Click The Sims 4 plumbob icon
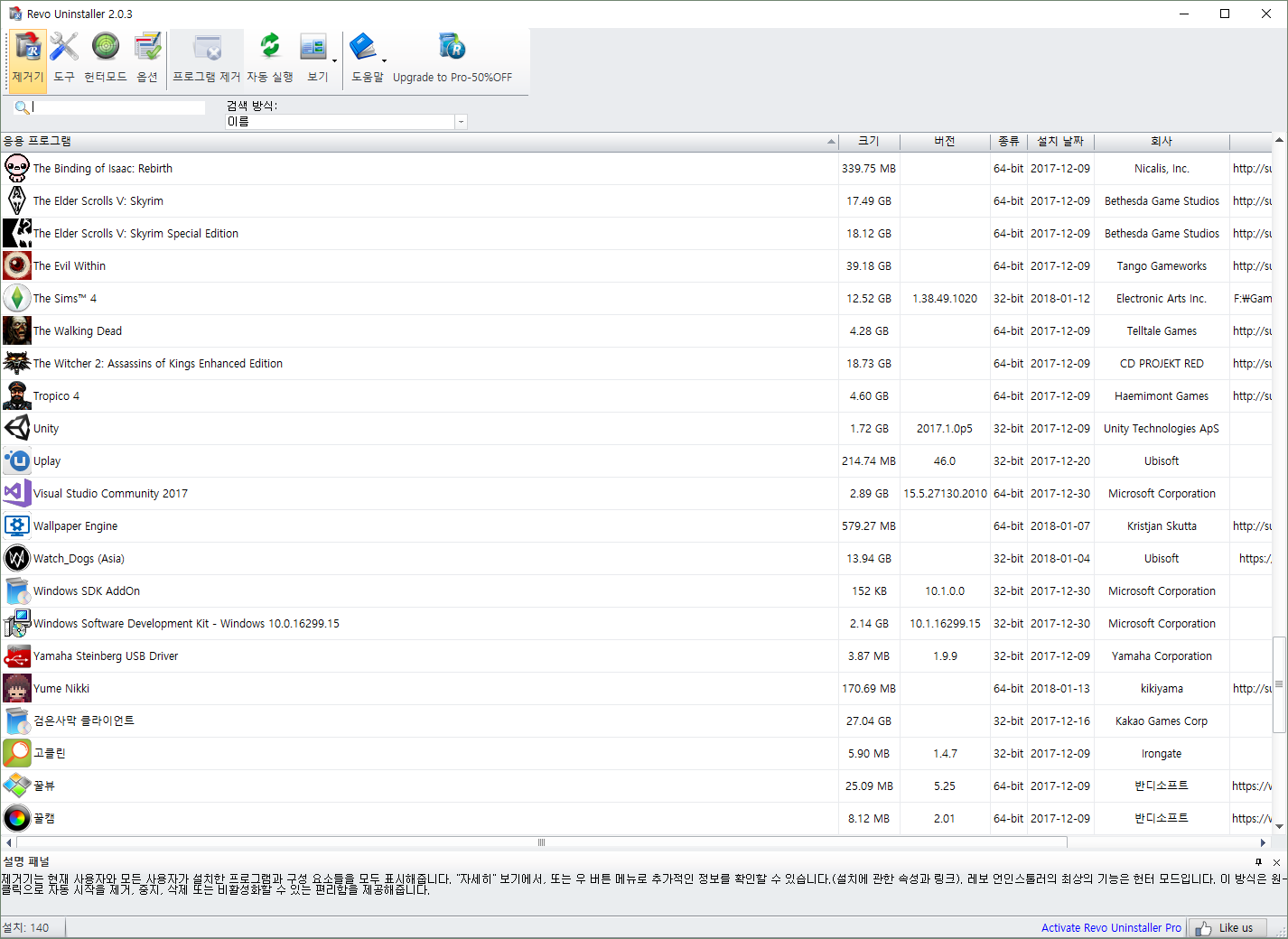The height and width of the screenshot is (939, 1288). (17, 298)
